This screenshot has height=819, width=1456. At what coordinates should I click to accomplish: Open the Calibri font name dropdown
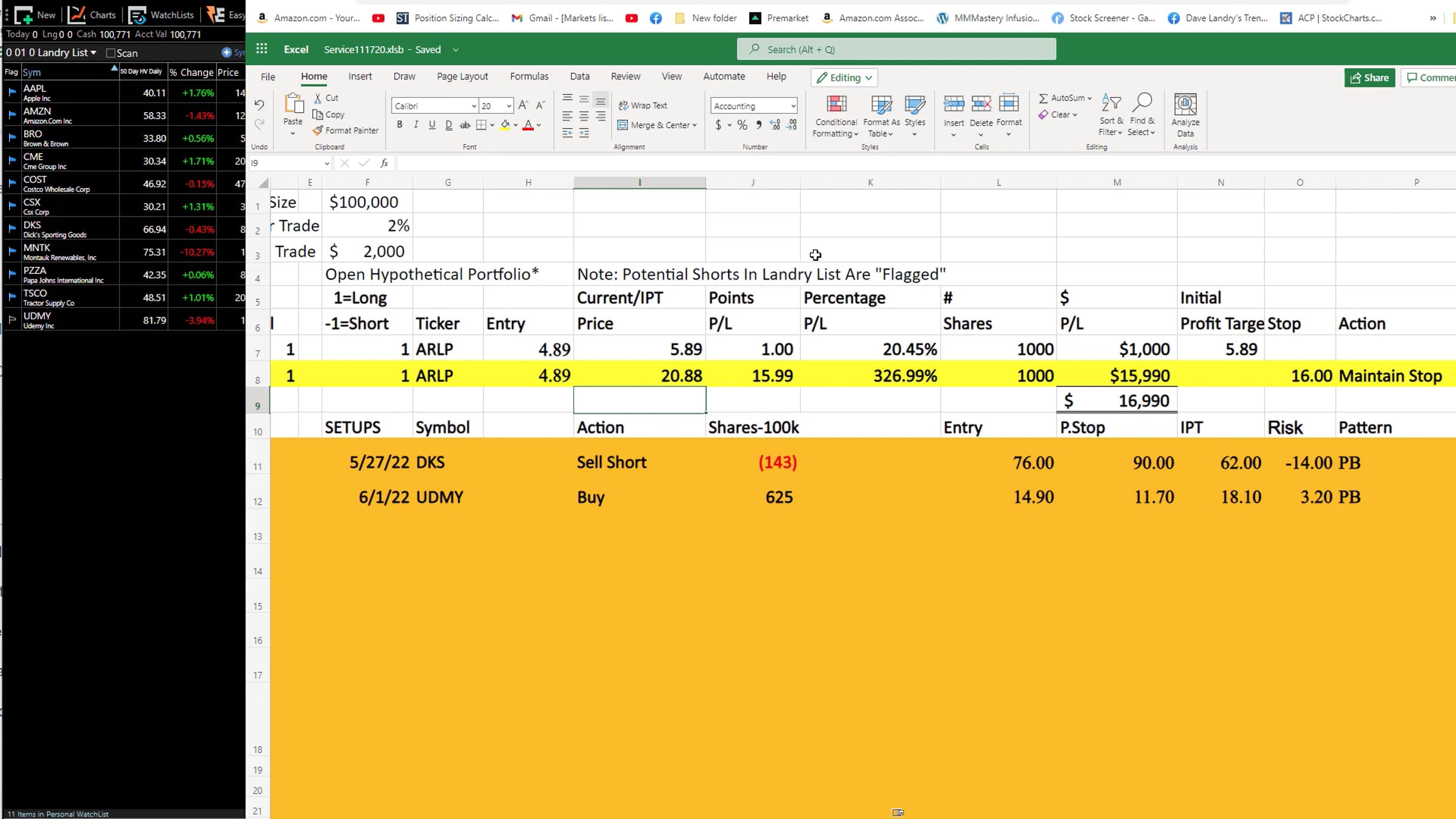click(x=474, y=106)
